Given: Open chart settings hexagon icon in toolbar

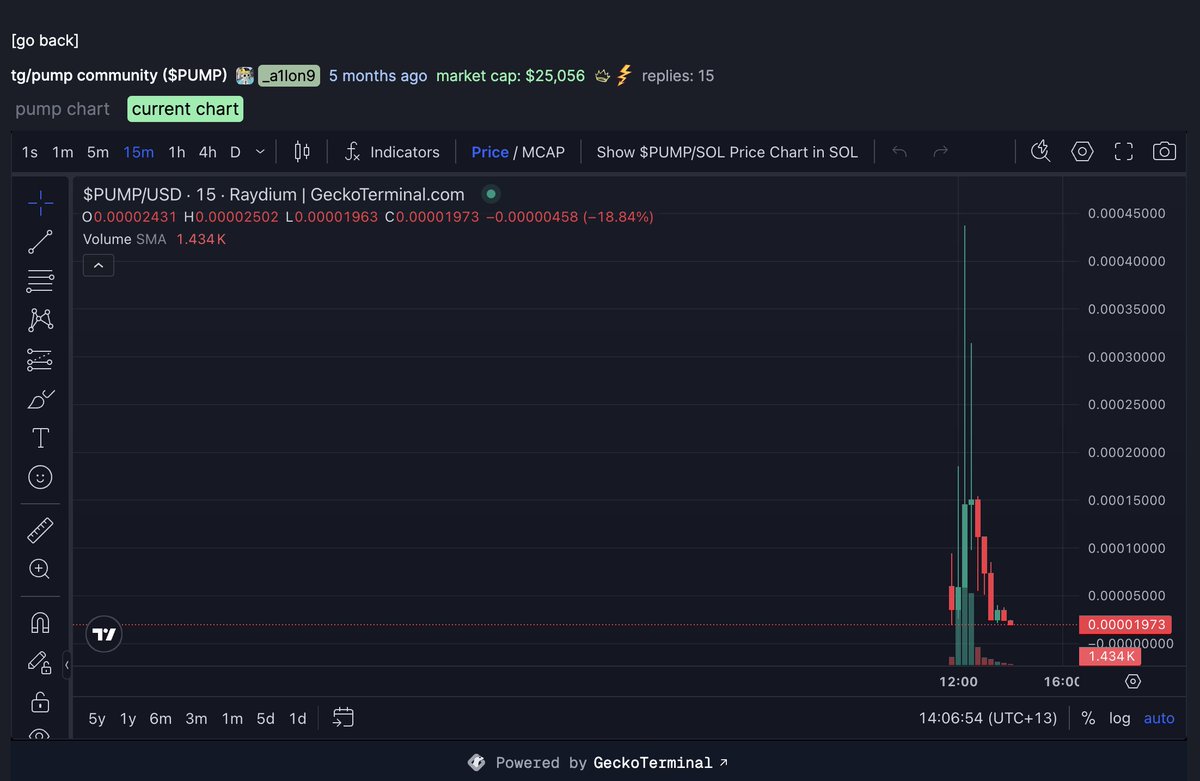Looking at the screenshot, I should (x=1082, y=152).
